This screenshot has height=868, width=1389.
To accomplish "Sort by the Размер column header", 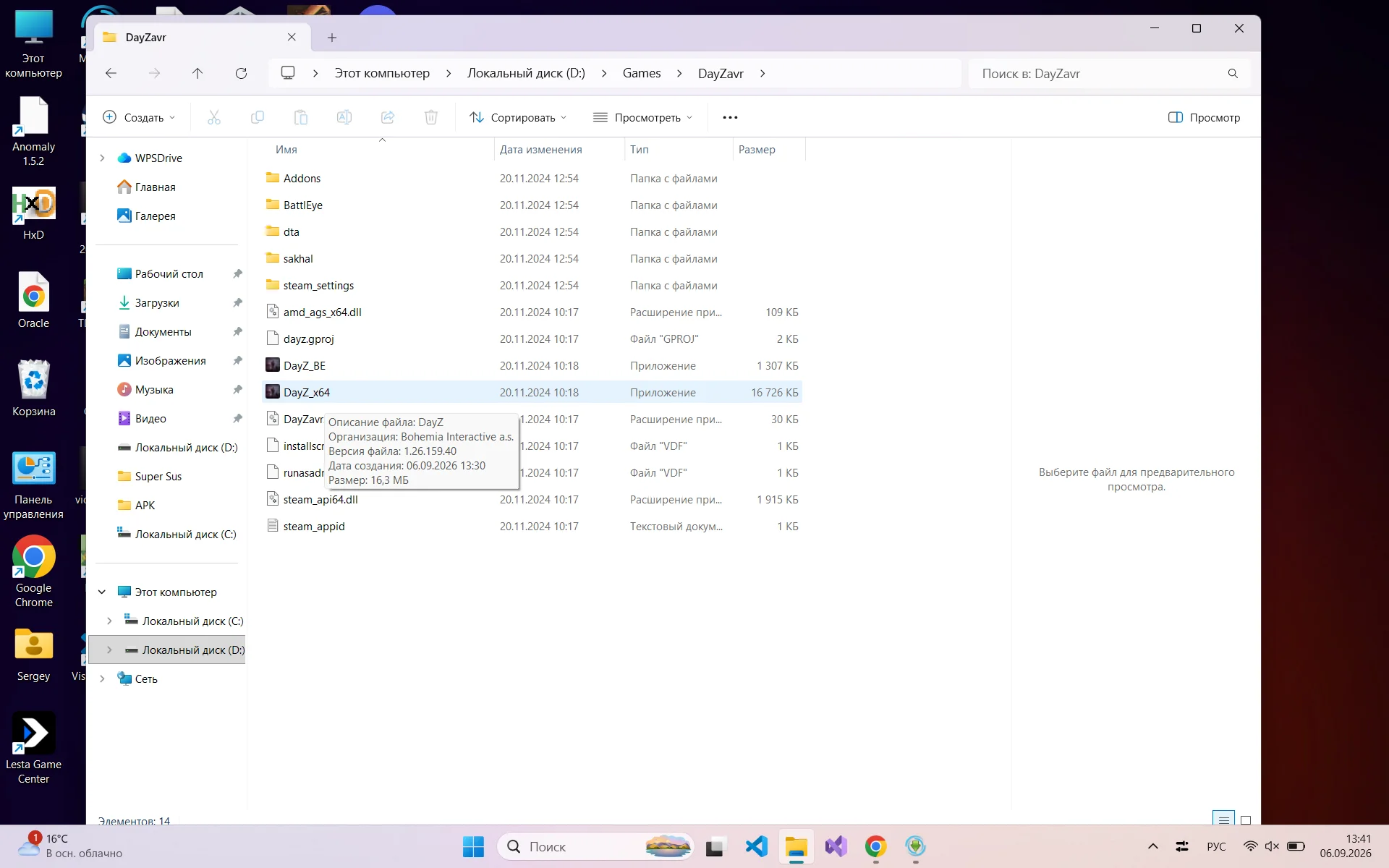I will pyautogui.click(x=768, y=149).
